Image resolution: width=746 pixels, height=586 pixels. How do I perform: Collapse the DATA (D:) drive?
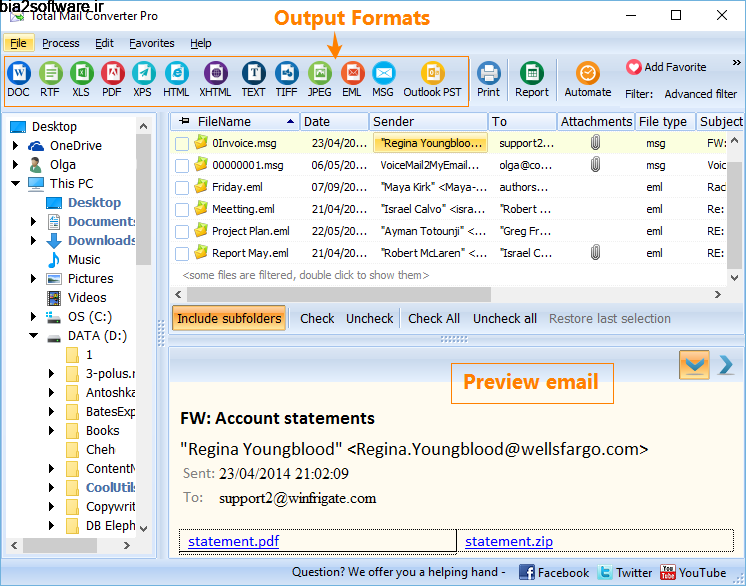point(33,335)
